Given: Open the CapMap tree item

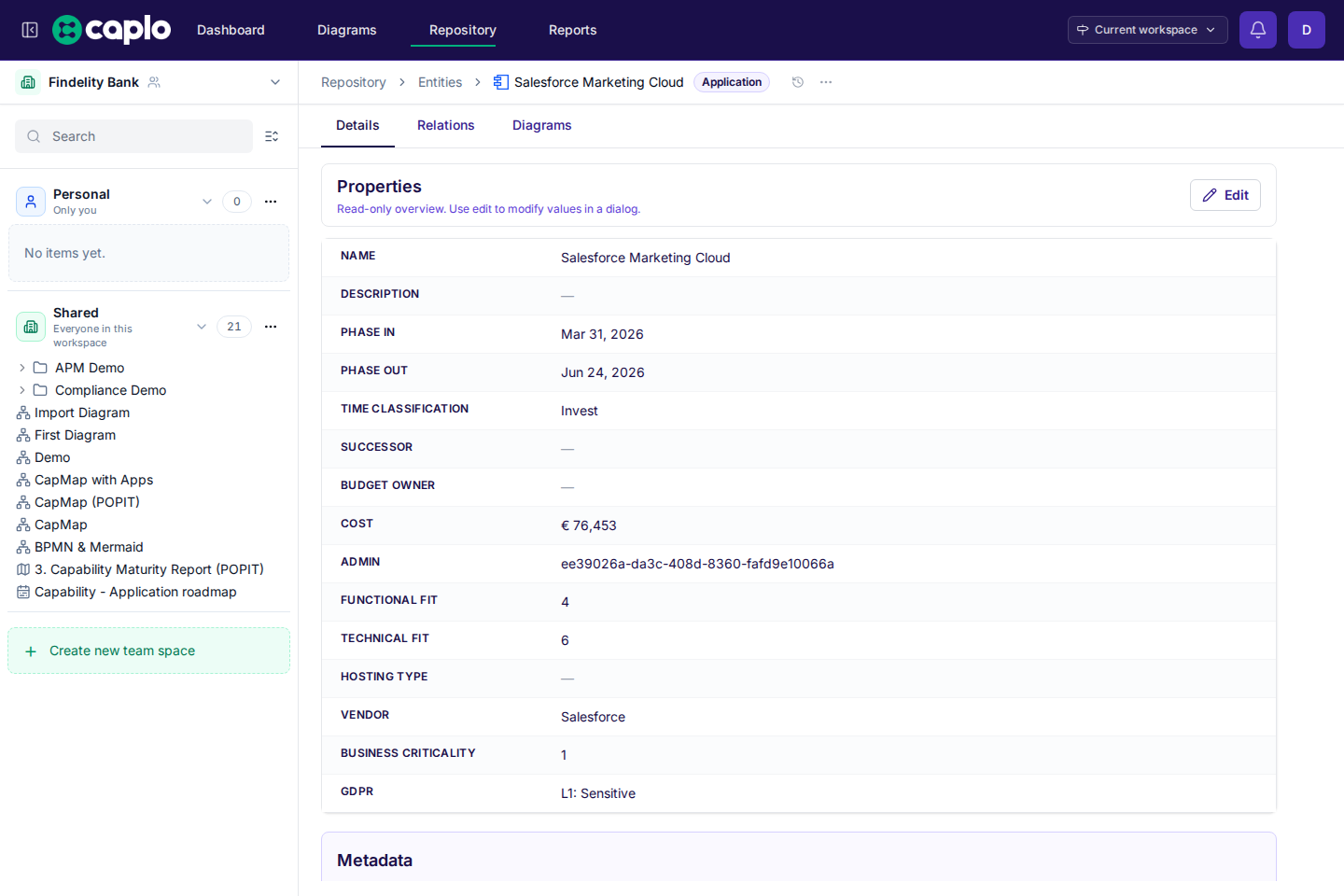Looking at the screenshot, I should (x=61, y=525).
